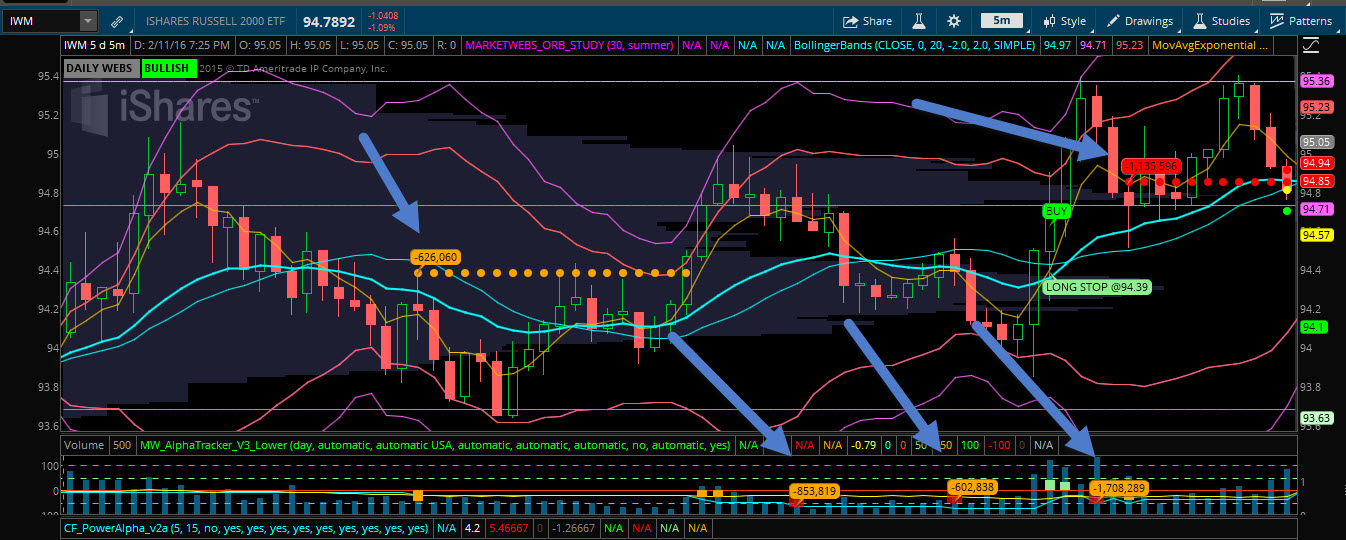Open the Style menu
The height and width of the screenshot is (540, 1346).
click(x=1063, y=21)
